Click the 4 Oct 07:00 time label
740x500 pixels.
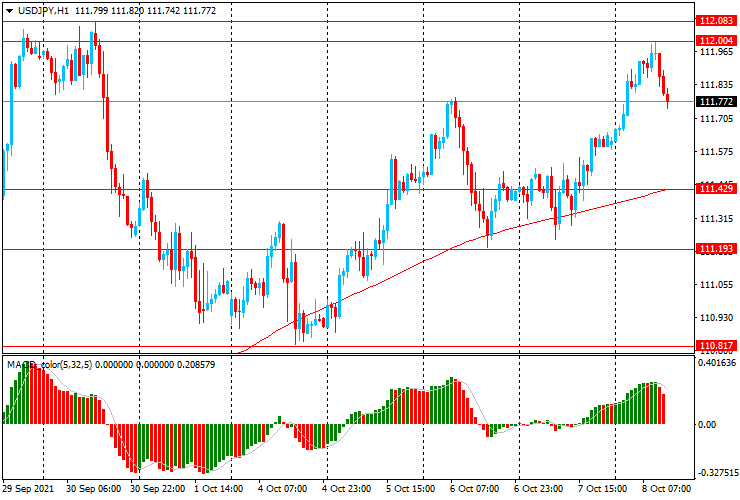[x=283, y=488]
